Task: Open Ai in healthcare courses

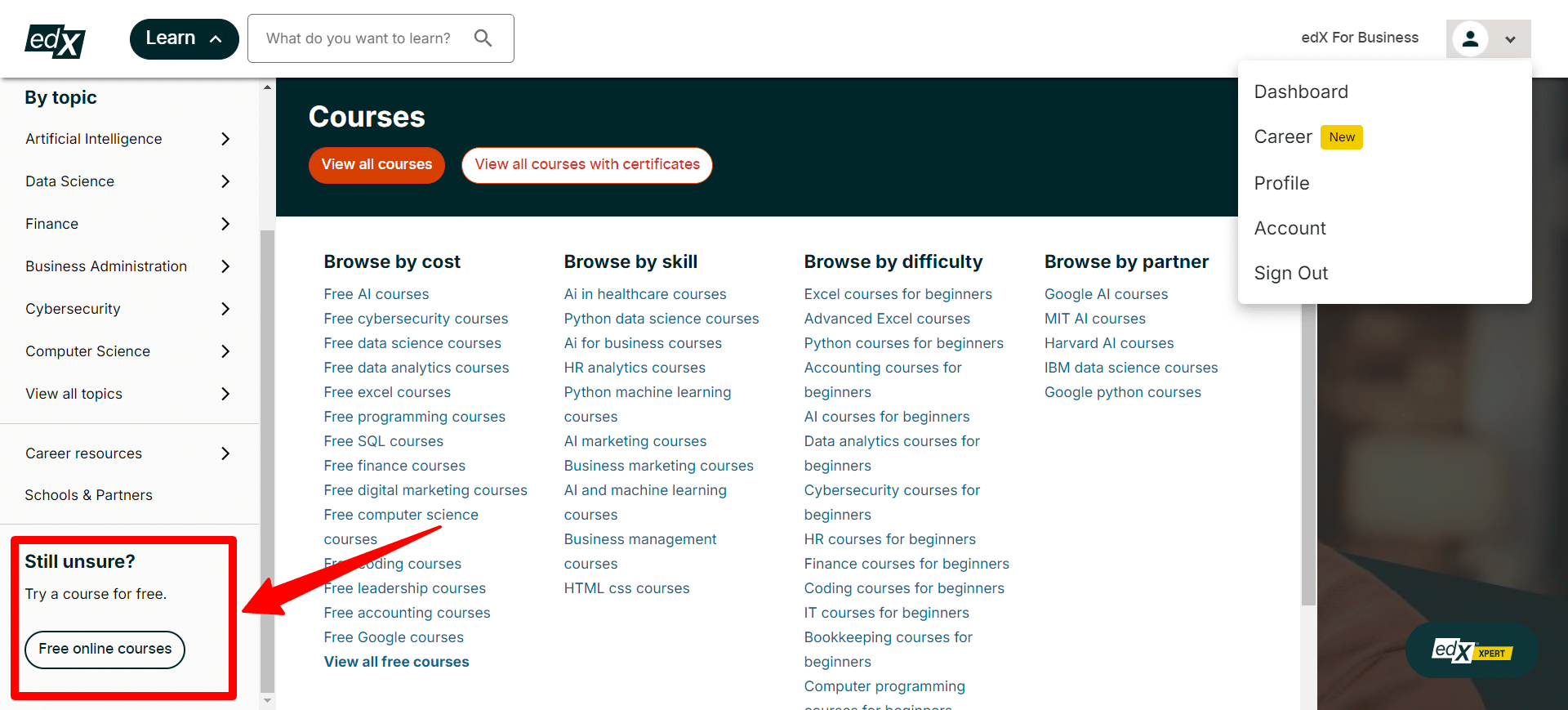Action: click(x=645, y=294)
